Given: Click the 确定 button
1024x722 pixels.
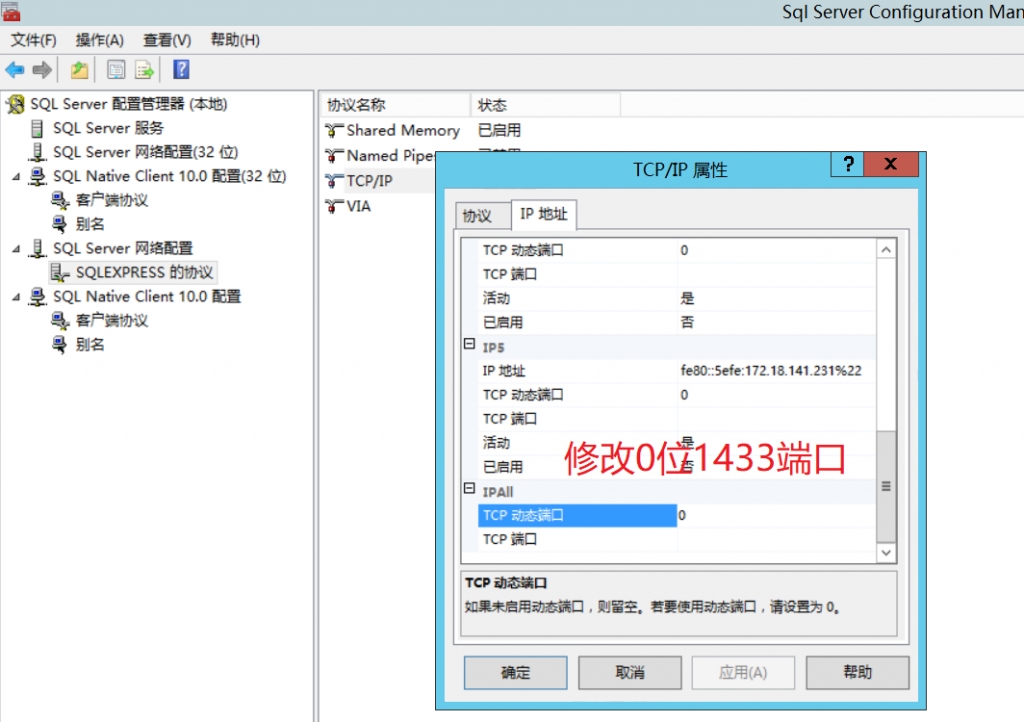Looking at the screenshot, I should tap(515, 672).
